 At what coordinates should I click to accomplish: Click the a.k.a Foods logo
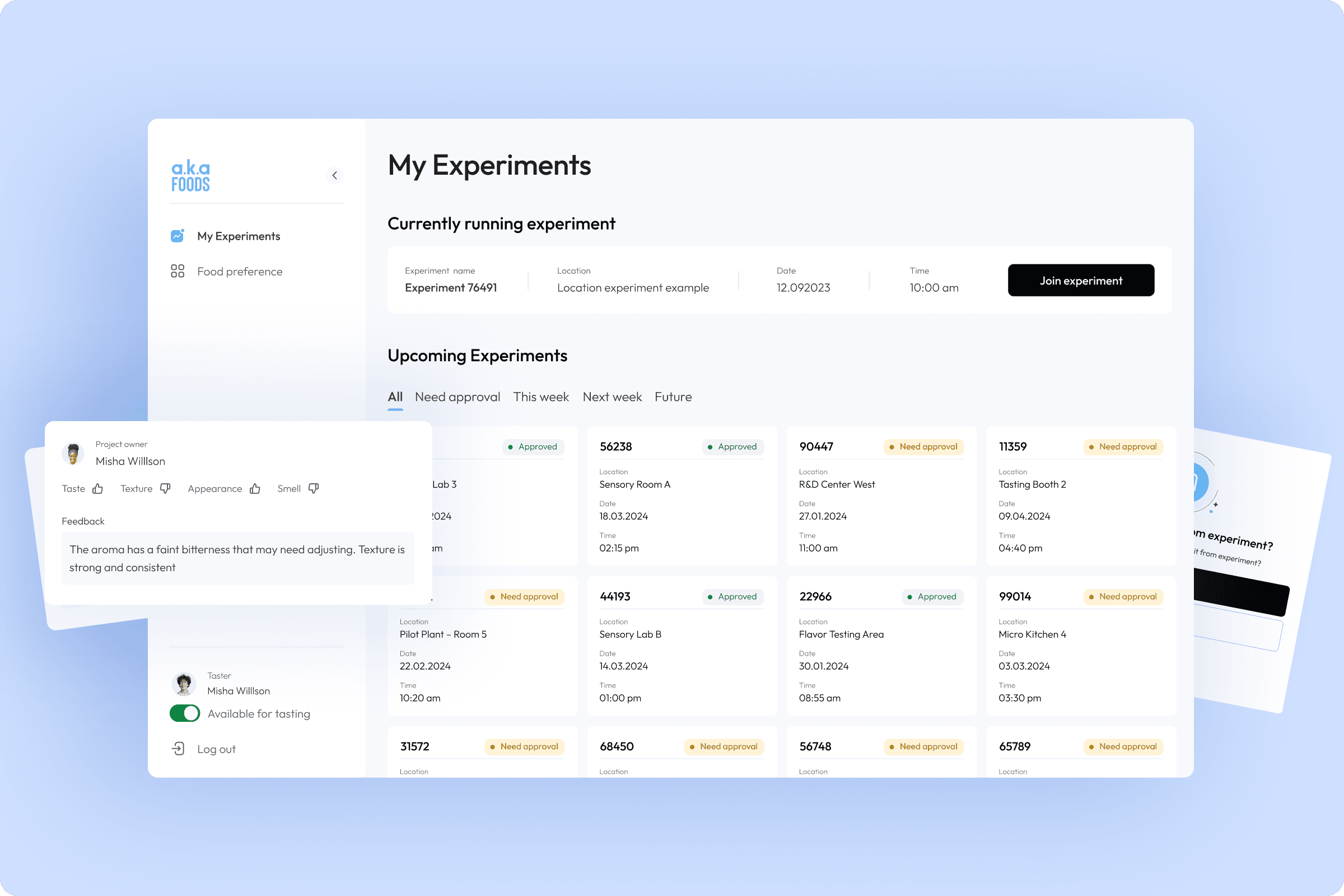pos(191,176)
